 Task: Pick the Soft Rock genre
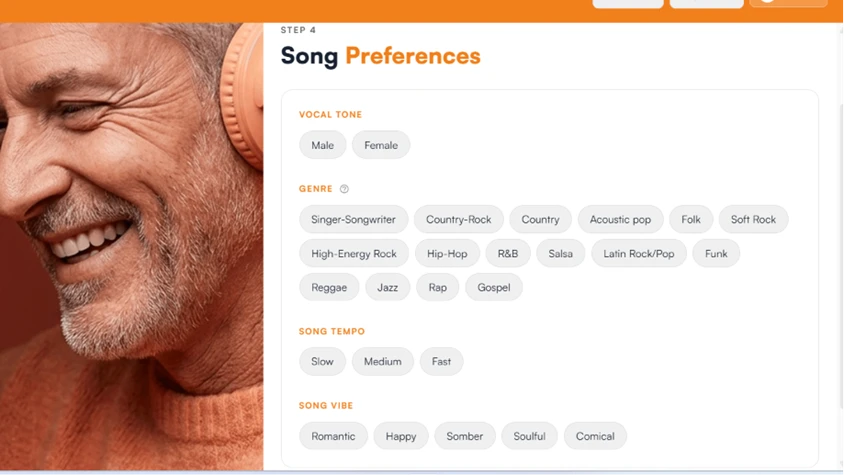(753, 219)
